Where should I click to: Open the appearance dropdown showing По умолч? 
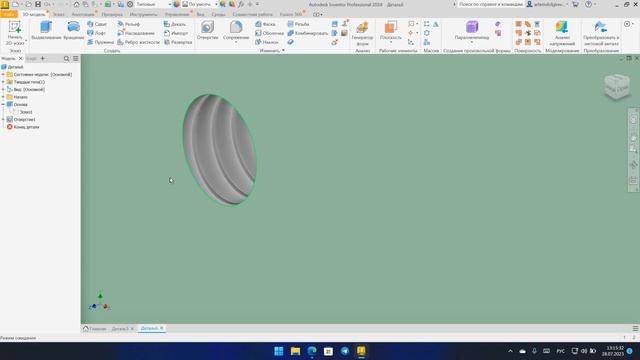click(x=199, y=4)
